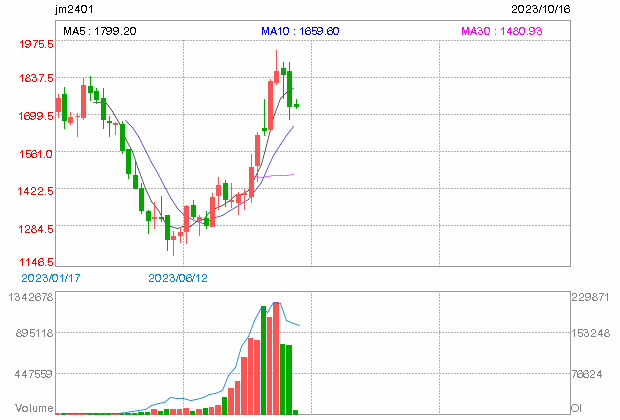Click the 2023/10/16 date label
Screen dimensions: 620x420
point(541,9)
